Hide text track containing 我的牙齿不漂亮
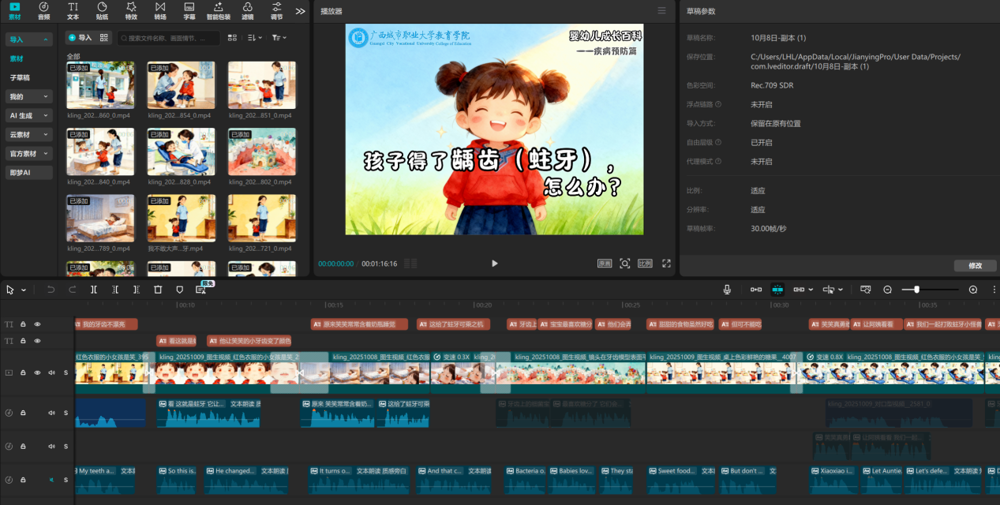The image size is (1000, 505). (x=37, y=325)
